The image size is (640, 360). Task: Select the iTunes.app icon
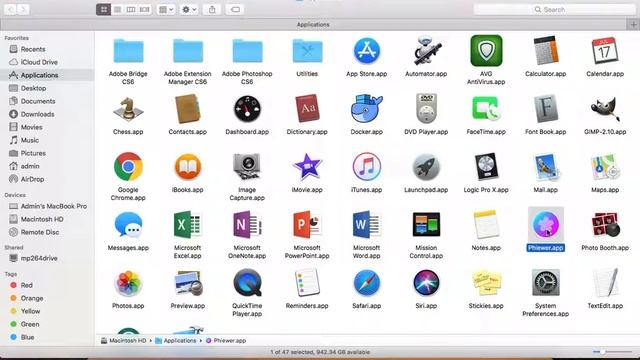tap(367, 167)
